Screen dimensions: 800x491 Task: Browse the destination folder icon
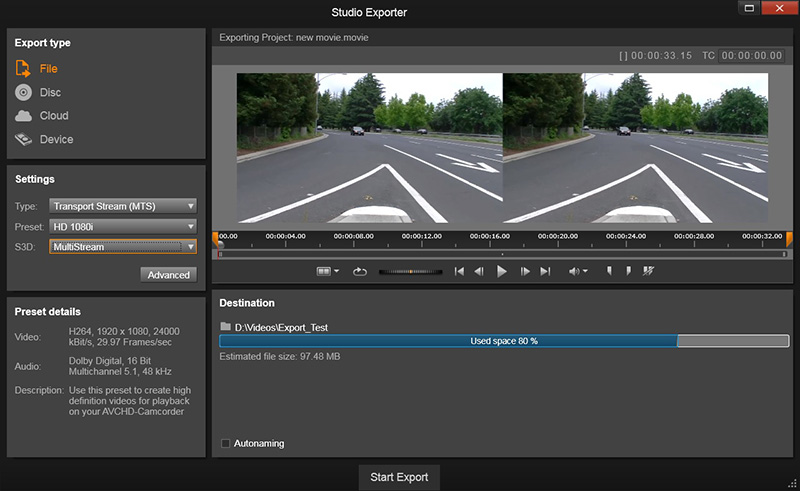[225, 327]
